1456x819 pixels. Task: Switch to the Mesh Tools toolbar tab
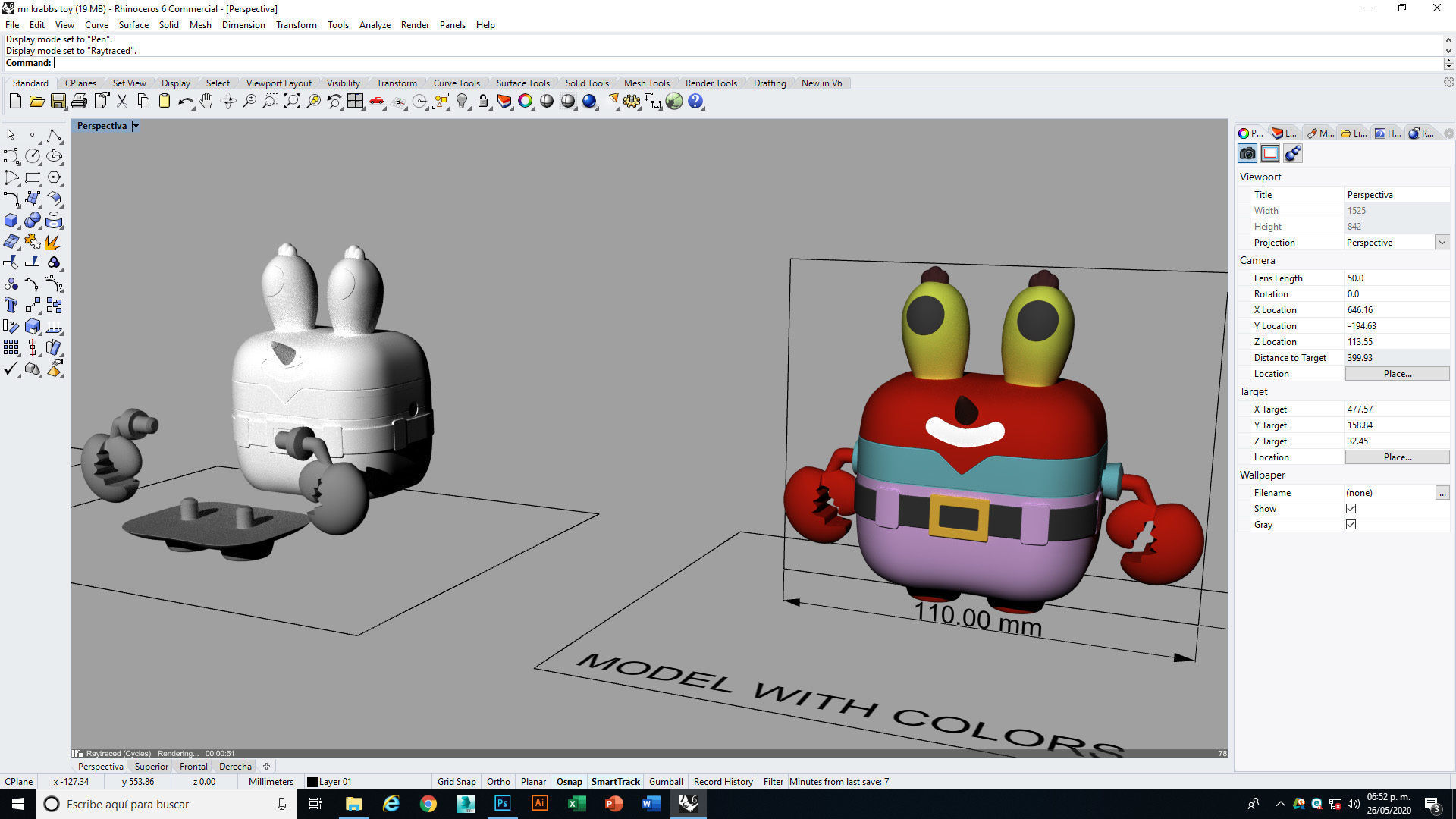click(646, 83)
